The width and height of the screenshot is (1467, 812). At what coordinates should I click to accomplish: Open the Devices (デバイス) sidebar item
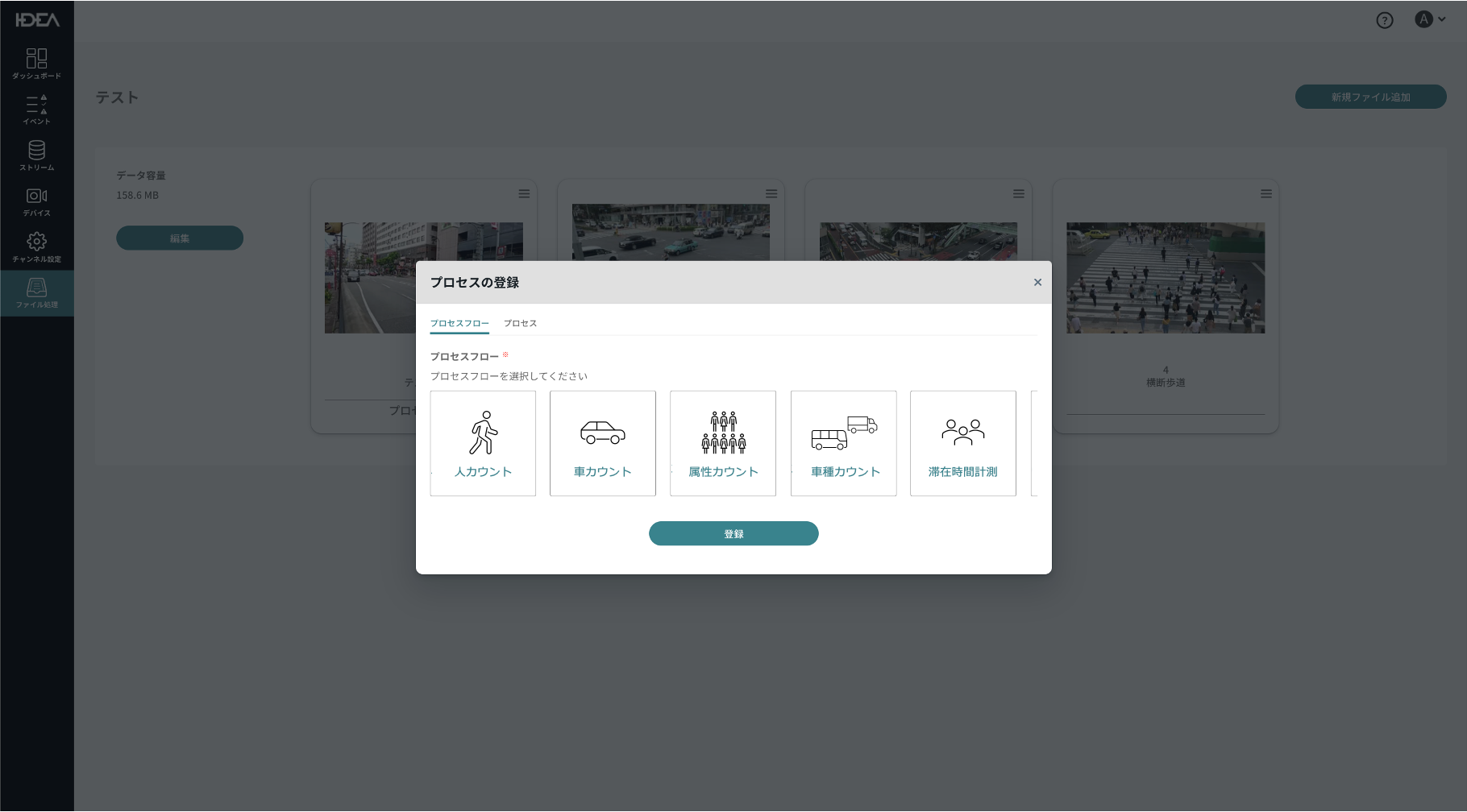coord(36,201)
